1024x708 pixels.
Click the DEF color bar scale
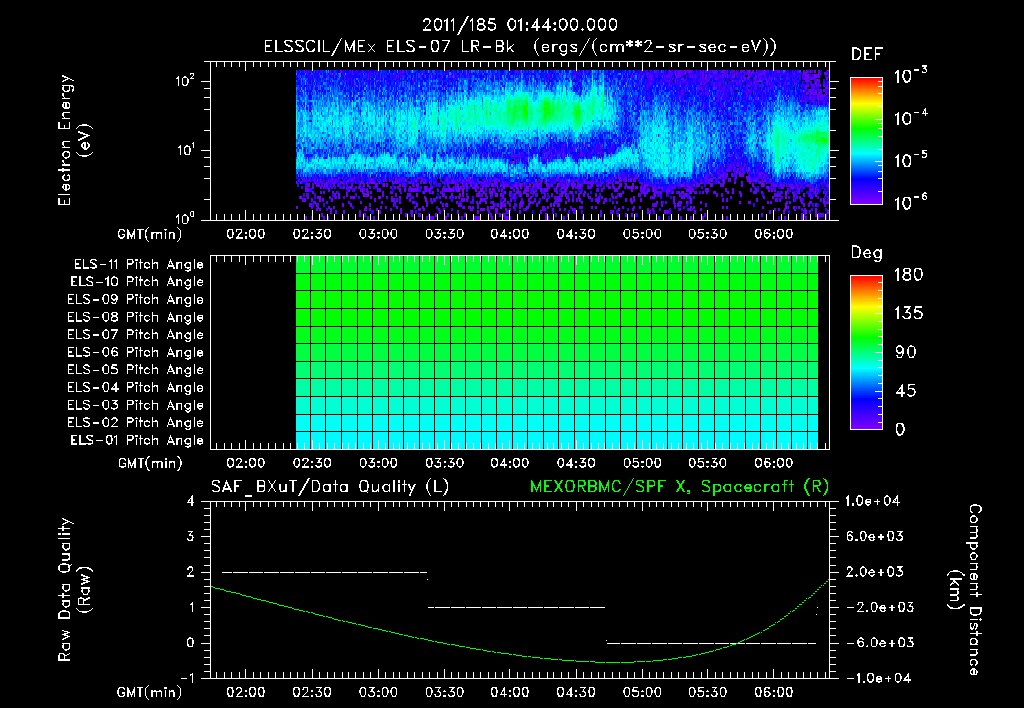[867, 141]
